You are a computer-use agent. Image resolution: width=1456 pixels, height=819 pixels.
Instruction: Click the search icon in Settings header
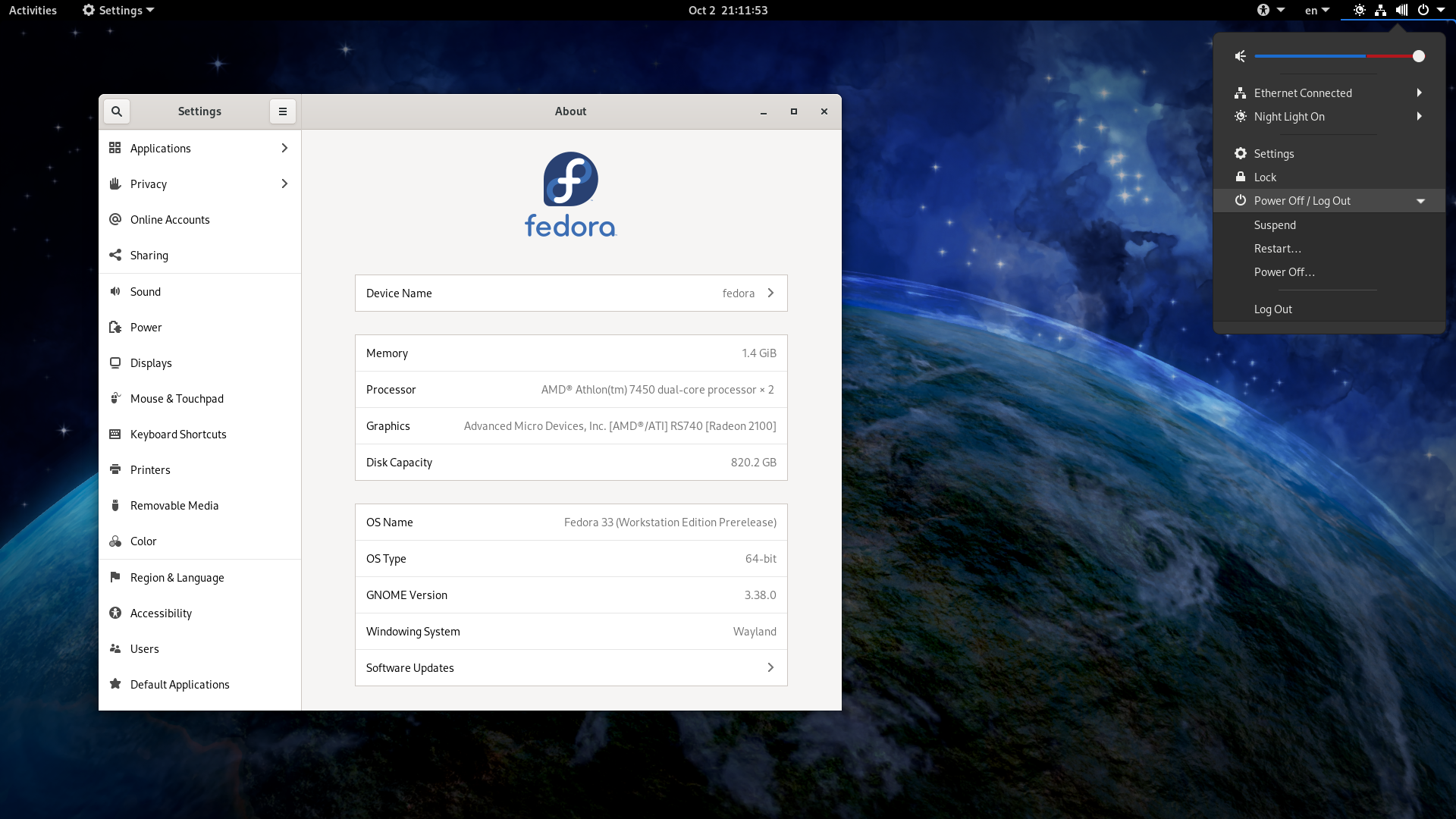117,111
